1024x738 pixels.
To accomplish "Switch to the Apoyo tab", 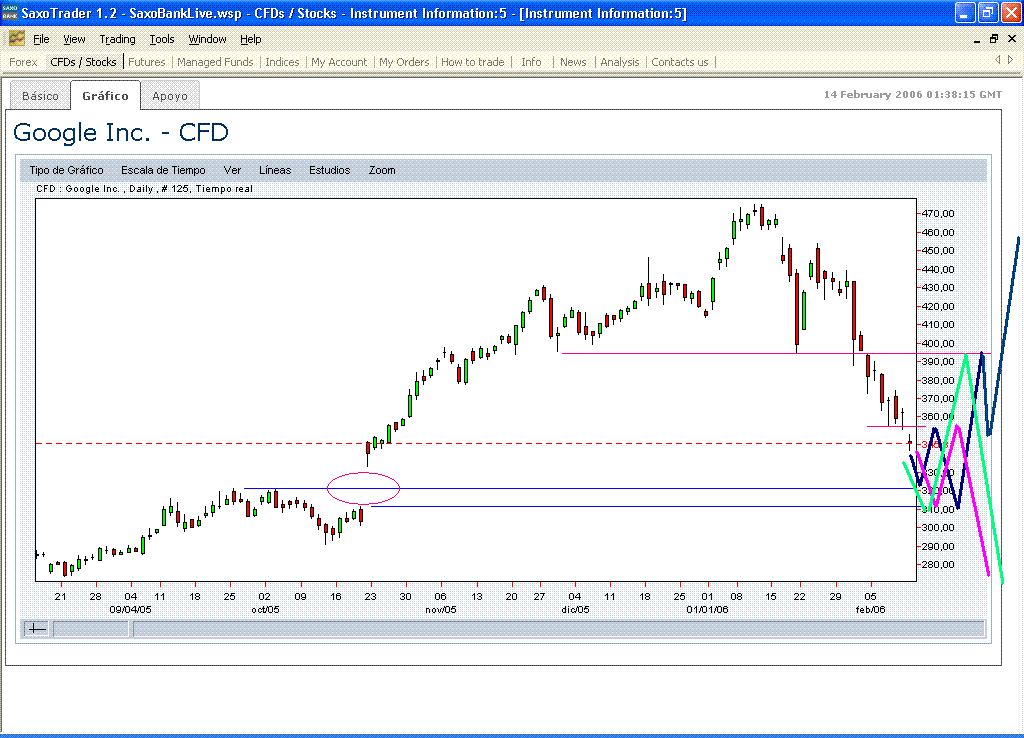I will click(x=170, y=96).
